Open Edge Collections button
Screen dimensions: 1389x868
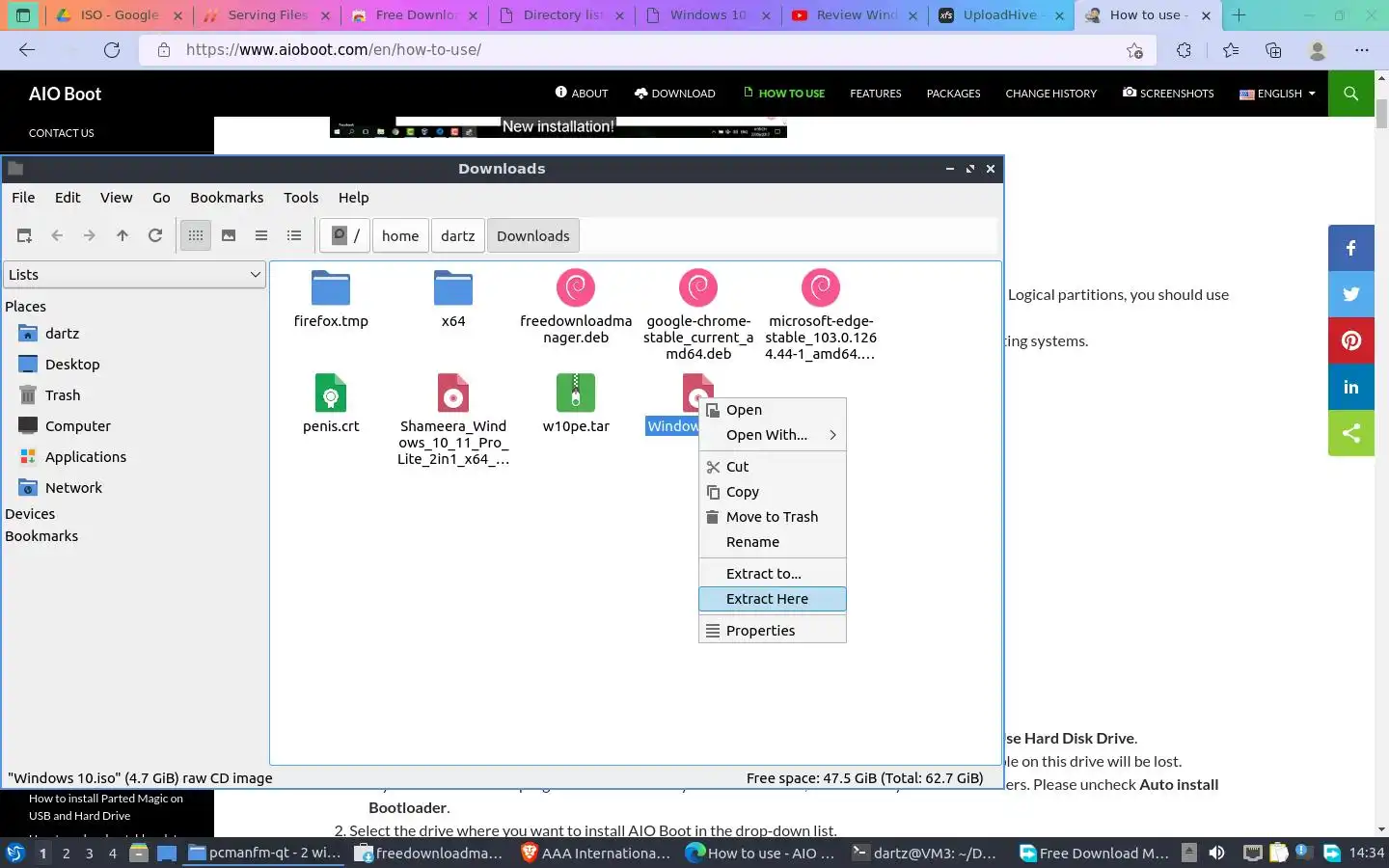(1273, 50)
